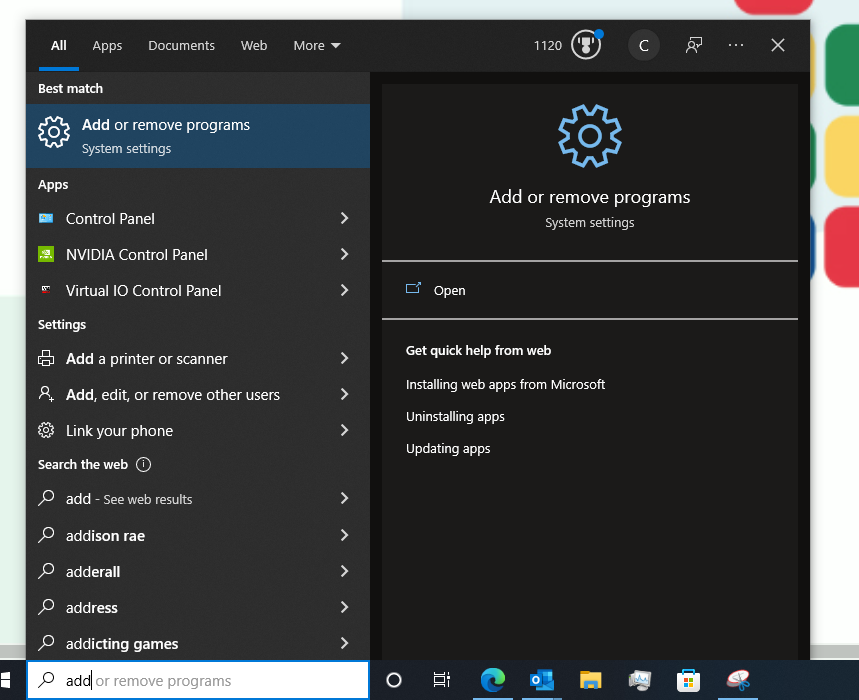Viewport: 859px width, 700px height.
Task: Open the More filter dropdown
Action: click(317, 45)
